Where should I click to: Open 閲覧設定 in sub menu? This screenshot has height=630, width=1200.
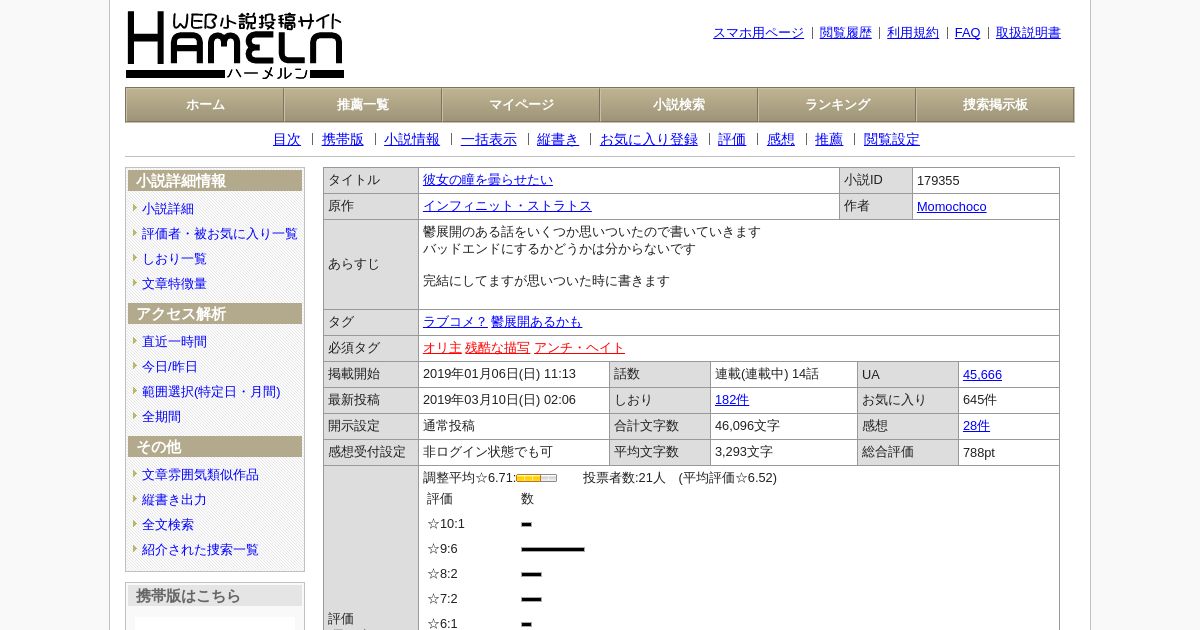point(892,140)
